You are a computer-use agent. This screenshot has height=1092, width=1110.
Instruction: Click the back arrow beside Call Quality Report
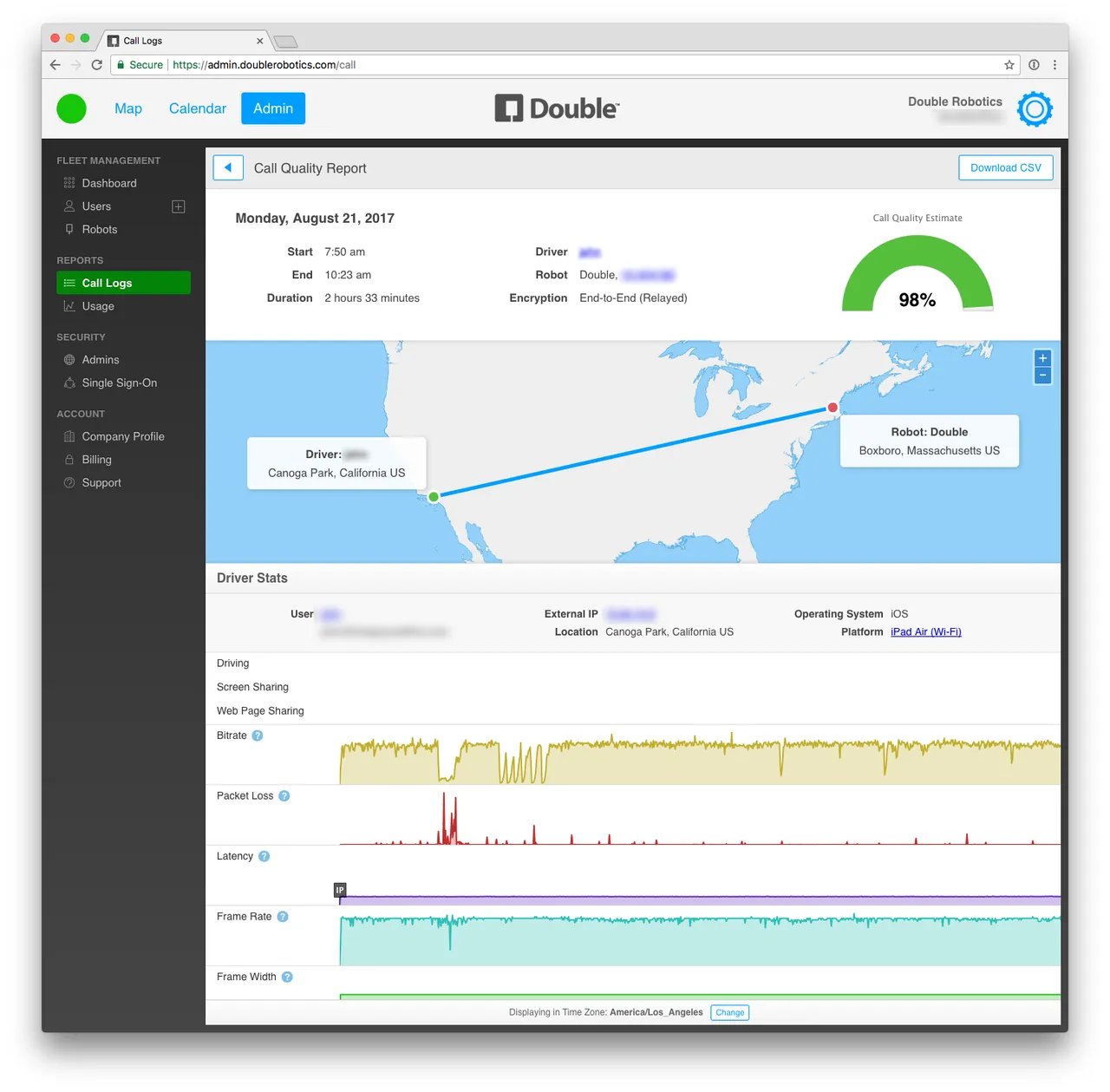pos(228,167)
